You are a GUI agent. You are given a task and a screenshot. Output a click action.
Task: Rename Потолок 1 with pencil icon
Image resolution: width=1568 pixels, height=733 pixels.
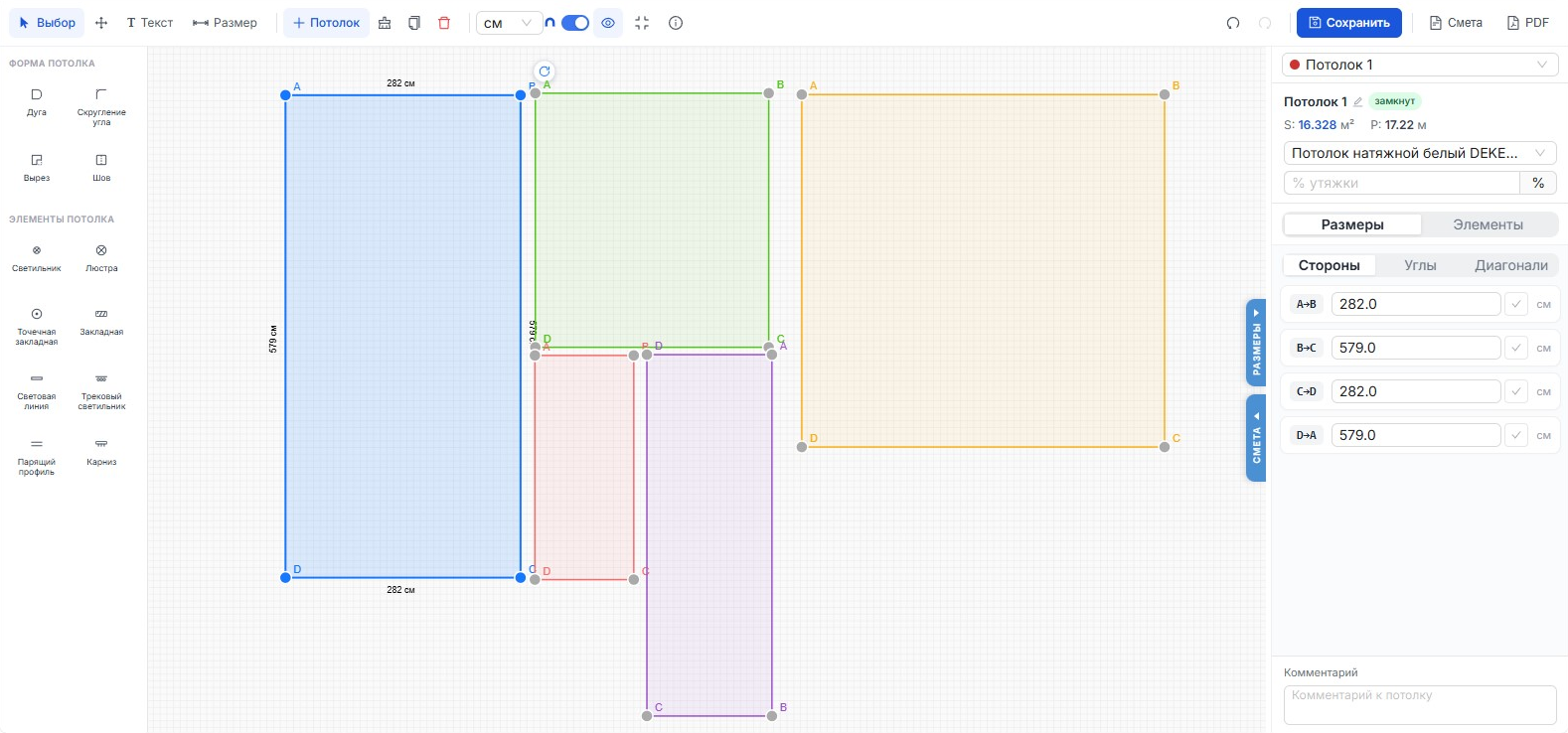click(x=1358, y=102)
